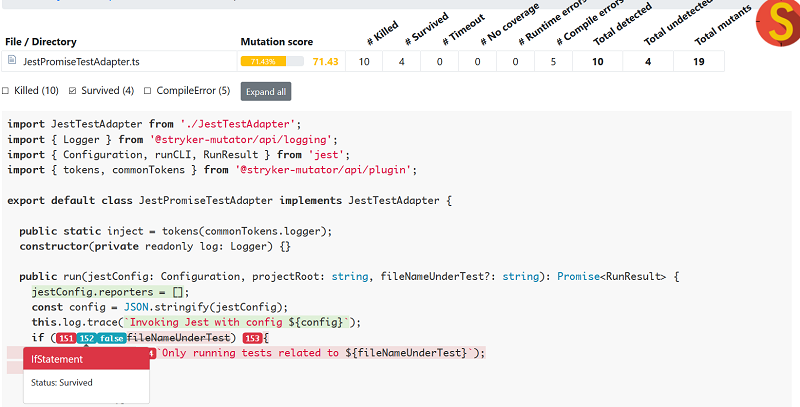Click the 71.43% mutation score progress bar
This screenshot has width=800, height=407.
click(272, 62)
